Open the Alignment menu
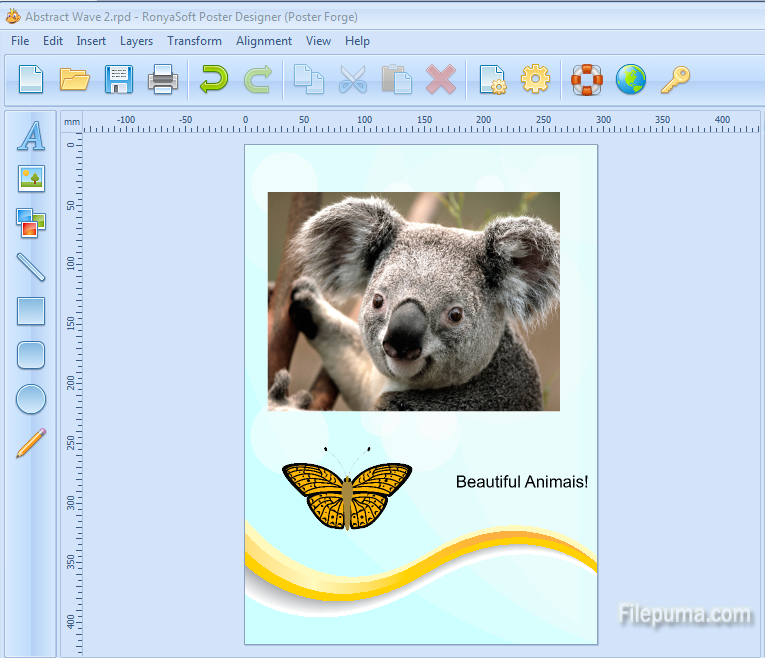The image size is (765, 658). pos(264,41)
